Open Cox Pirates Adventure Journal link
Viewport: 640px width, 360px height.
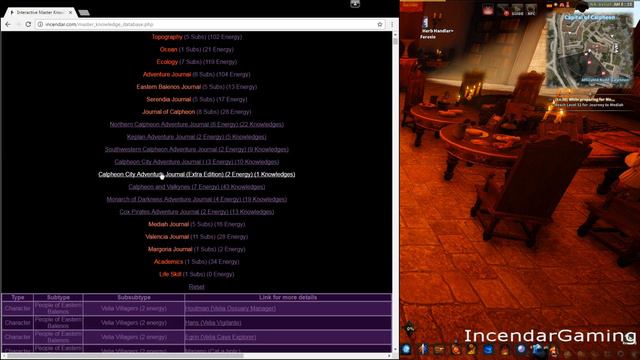pos(197,212)
